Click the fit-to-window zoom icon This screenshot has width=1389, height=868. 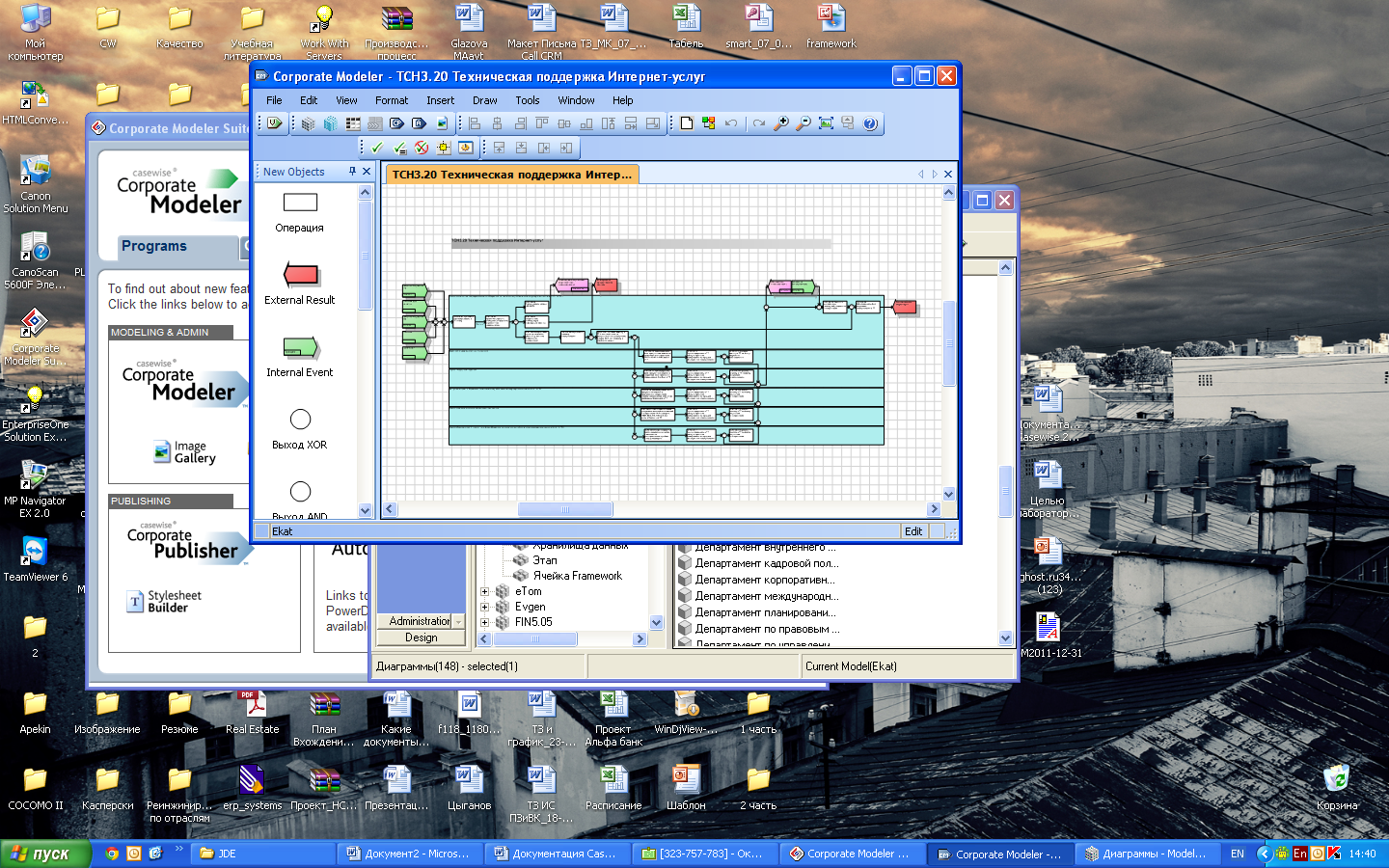coord(826,123)
